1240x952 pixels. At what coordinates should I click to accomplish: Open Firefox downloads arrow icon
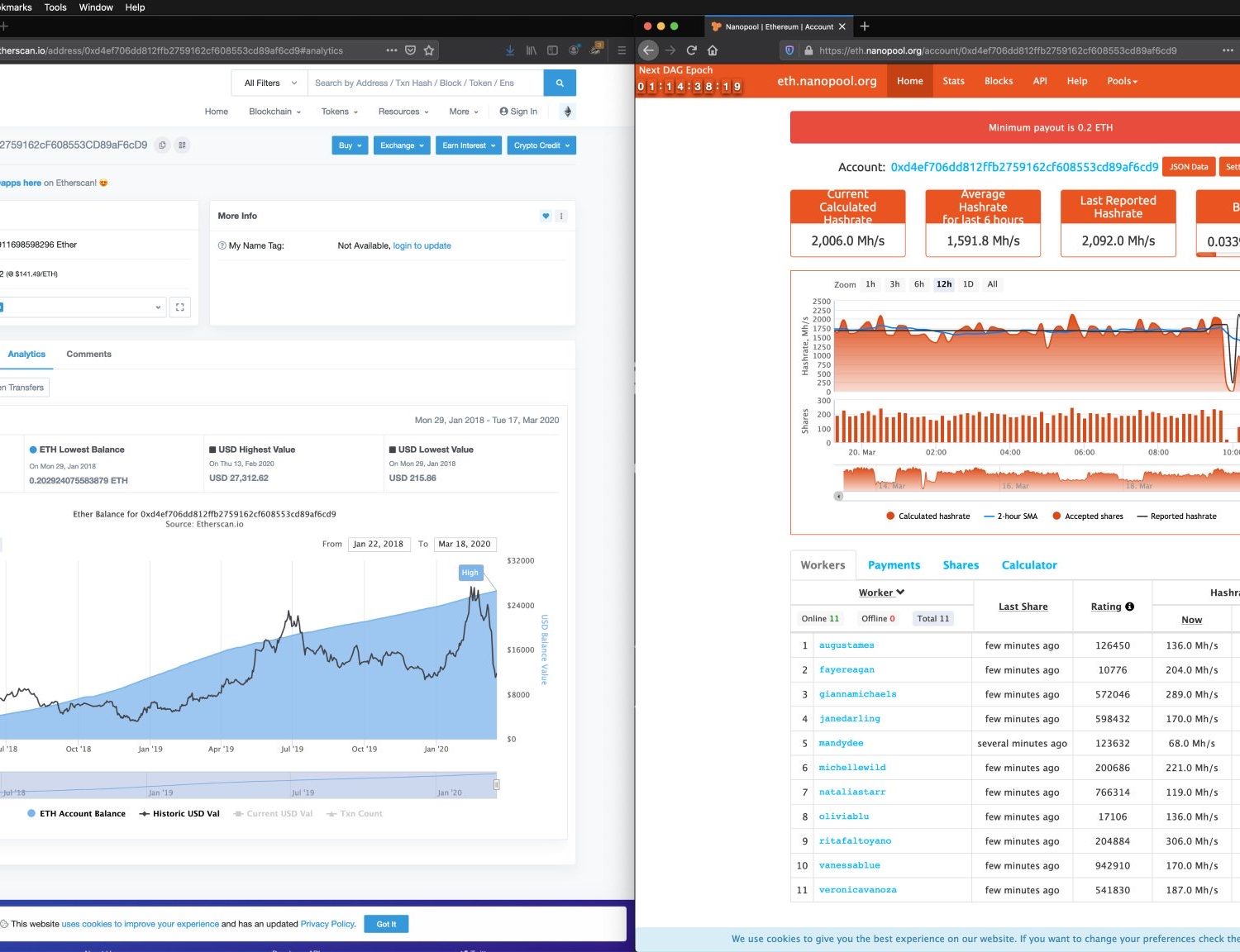tap(510, 50)
